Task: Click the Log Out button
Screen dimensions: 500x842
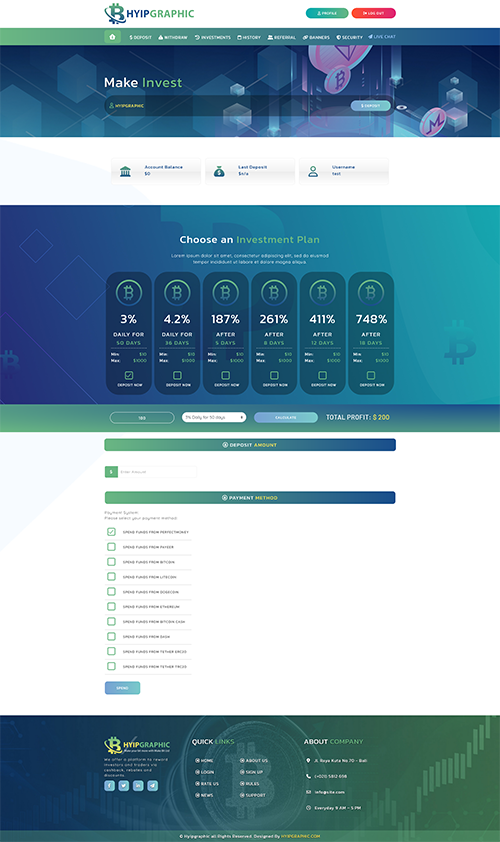Action: coord(373,13)
